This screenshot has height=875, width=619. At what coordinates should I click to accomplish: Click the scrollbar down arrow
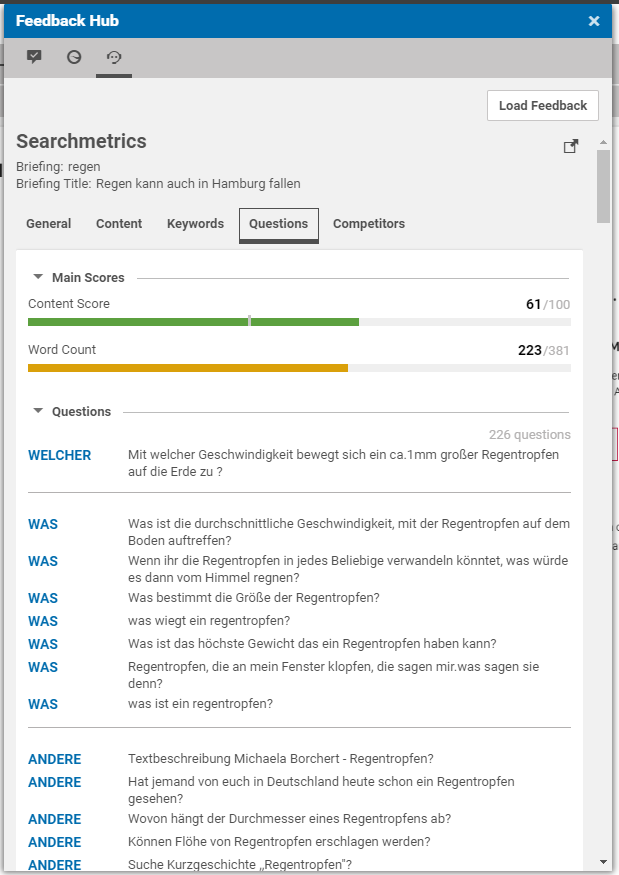click(603, 861)
